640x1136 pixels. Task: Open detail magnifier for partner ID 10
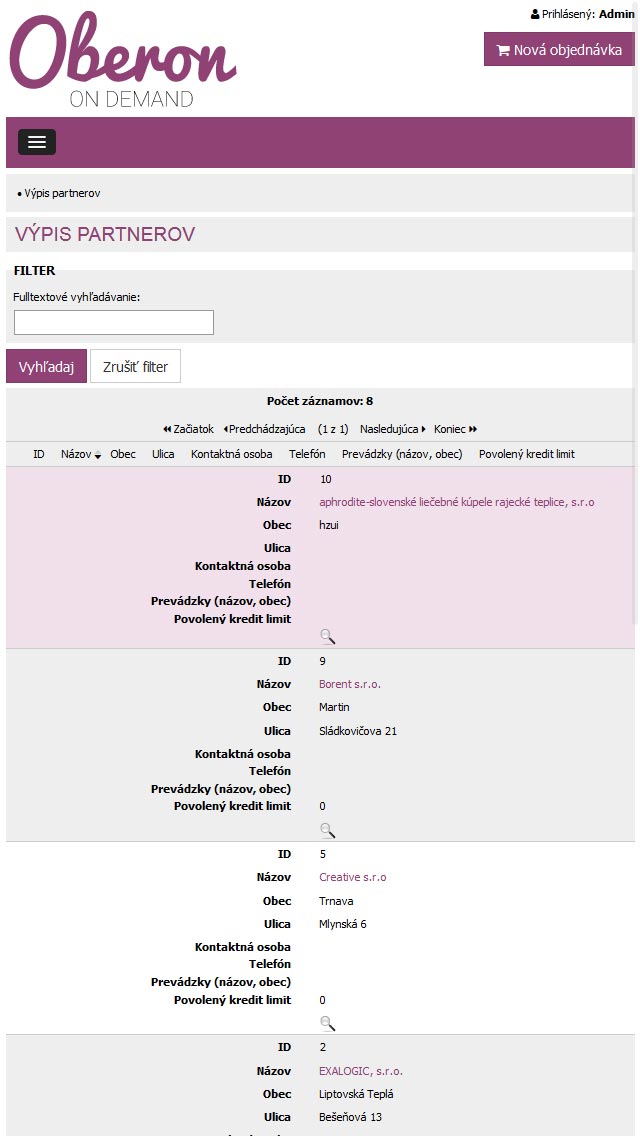click(x=328, y=636)
